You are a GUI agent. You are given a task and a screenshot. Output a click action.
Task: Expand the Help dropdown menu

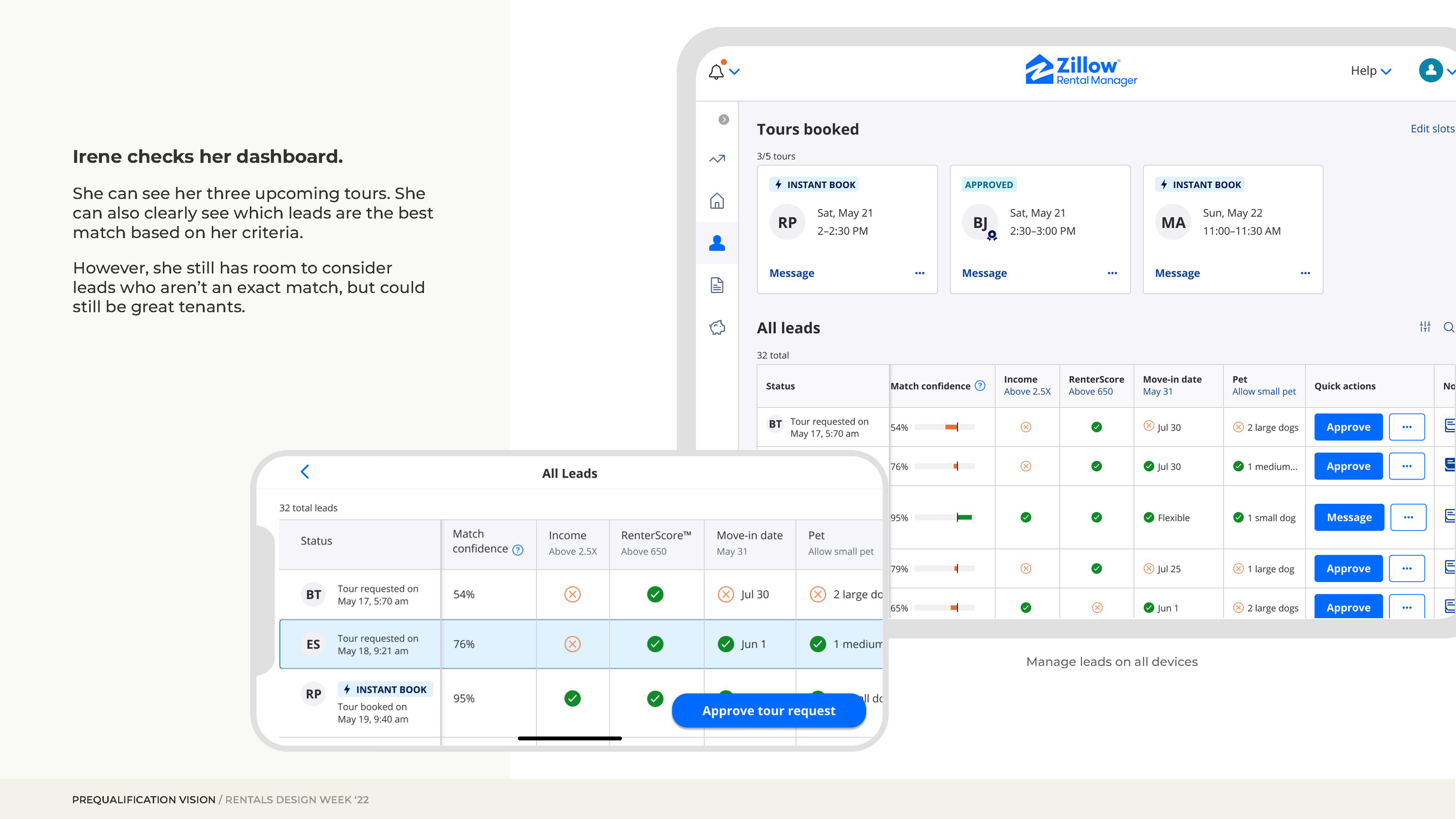pos(1370,70)
